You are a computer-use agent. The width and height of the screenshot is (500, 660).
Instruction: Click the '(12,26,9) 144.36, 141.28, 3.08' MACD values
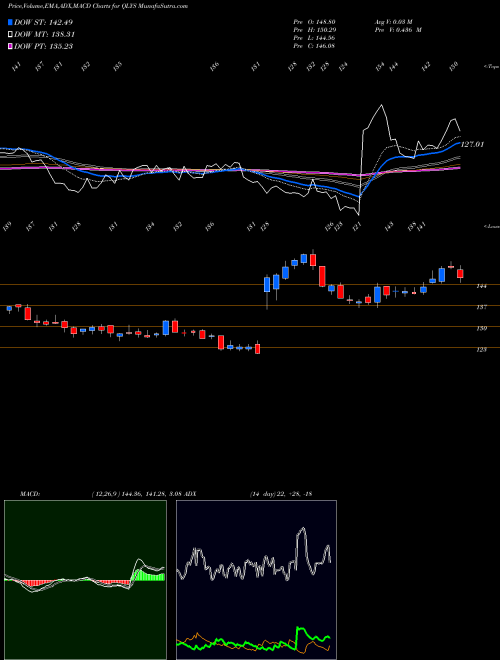coord(136,494)
